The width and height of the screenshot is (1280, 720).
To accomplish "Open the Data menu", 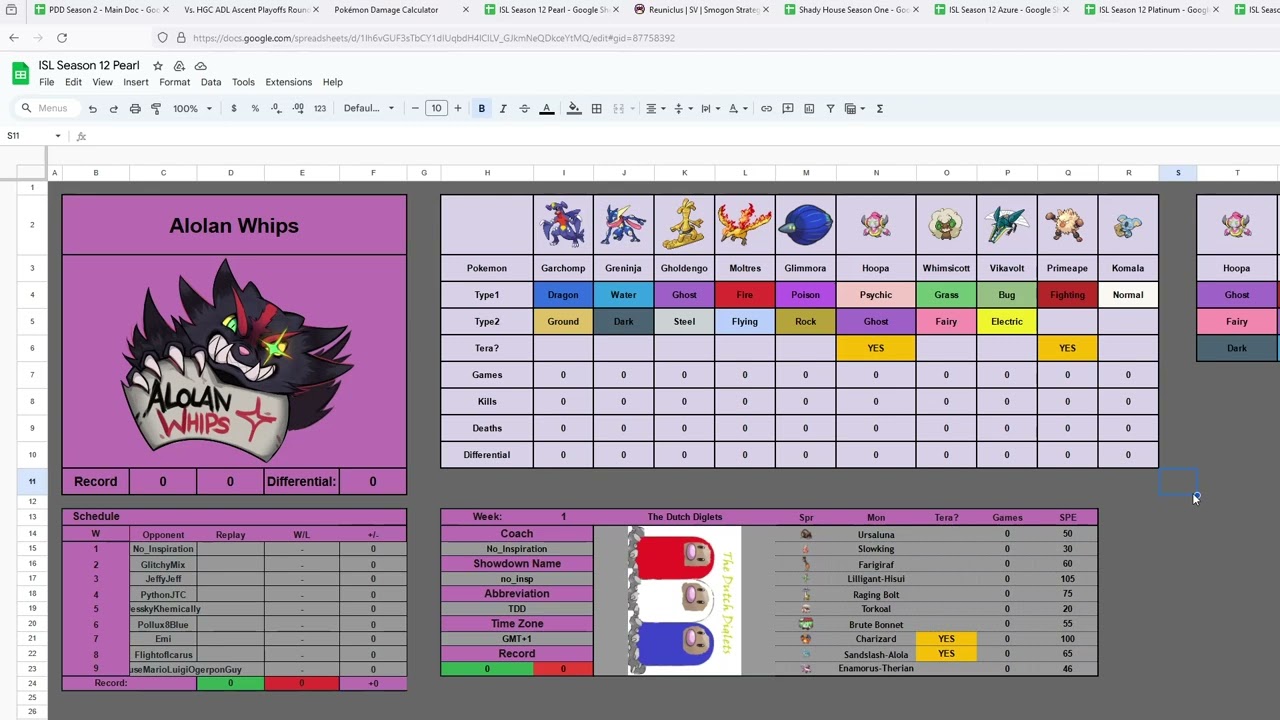I will tap(211, 82).
